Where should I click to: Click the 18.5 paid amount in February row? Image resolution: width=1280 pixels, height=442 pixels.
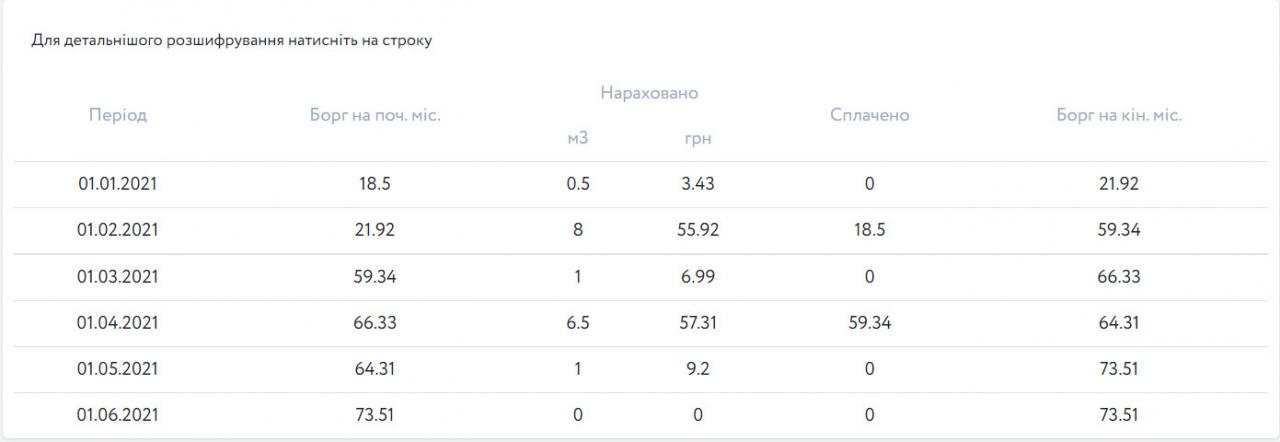pos(869,230)
